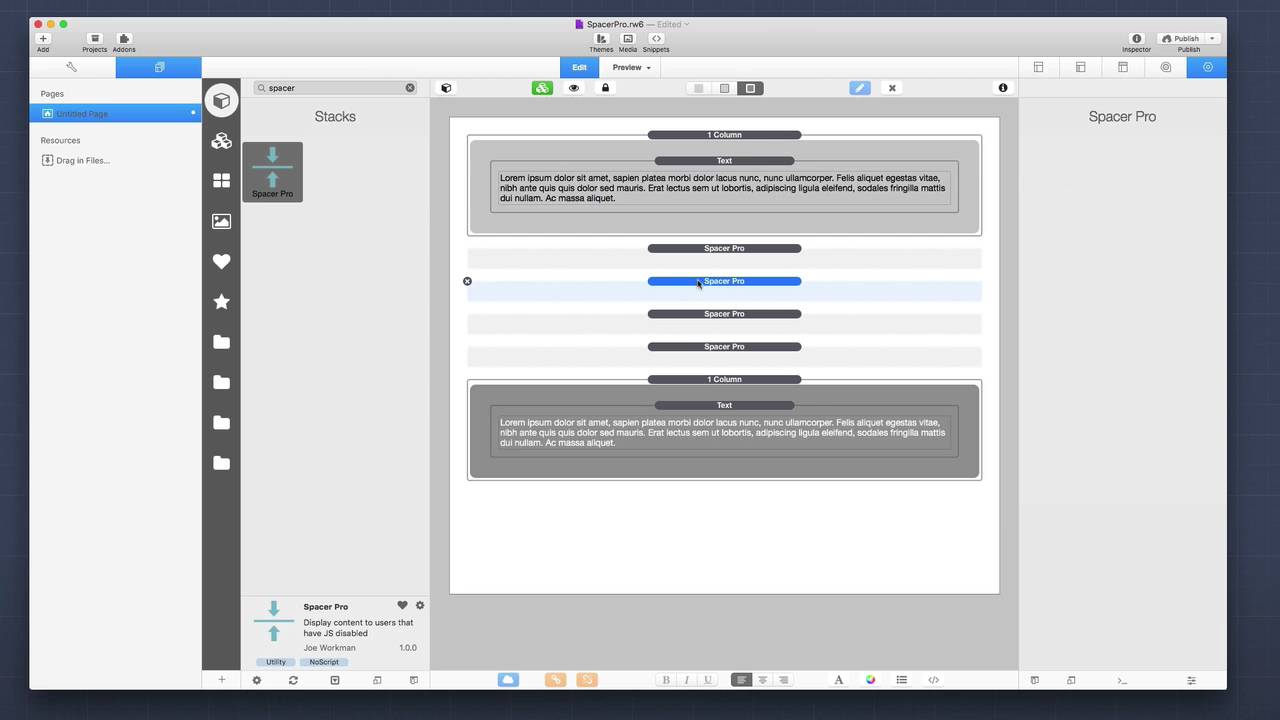
Task: Click the HTML code icon in format bar
Action: click(x=933, y=680)
